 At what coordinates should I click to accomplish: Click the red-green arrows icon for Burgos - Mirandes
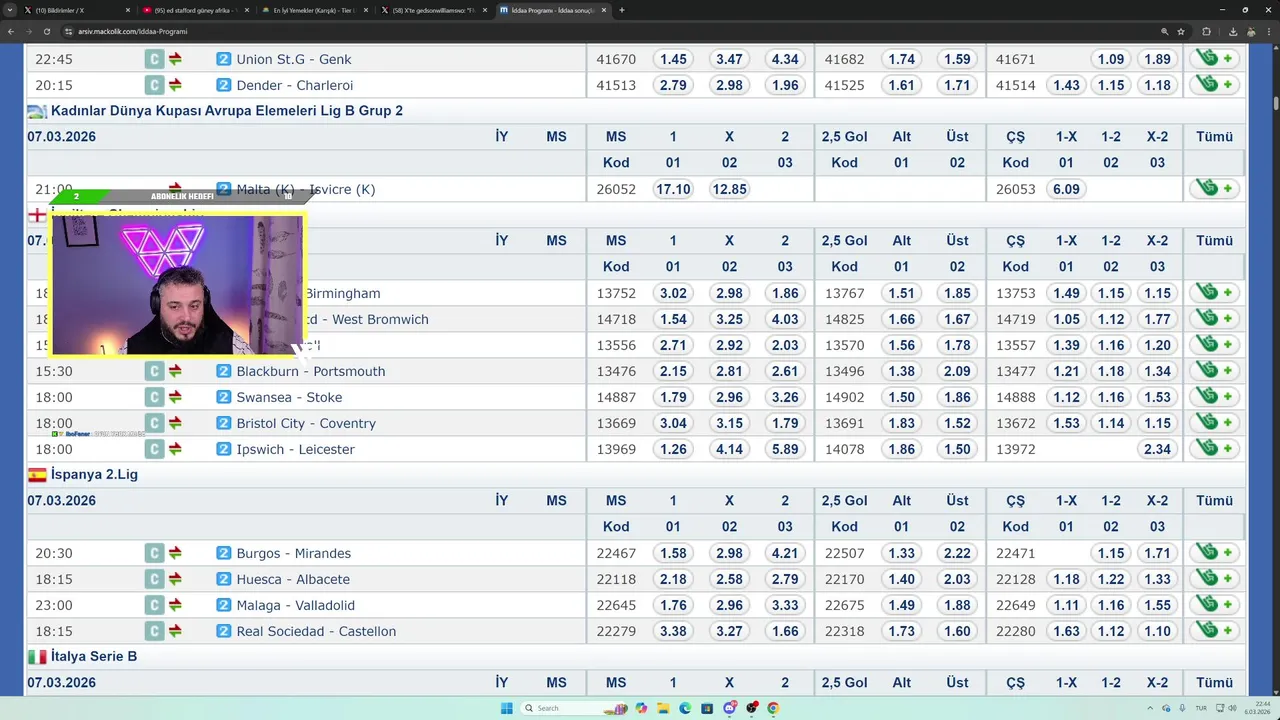pos(175,553)
